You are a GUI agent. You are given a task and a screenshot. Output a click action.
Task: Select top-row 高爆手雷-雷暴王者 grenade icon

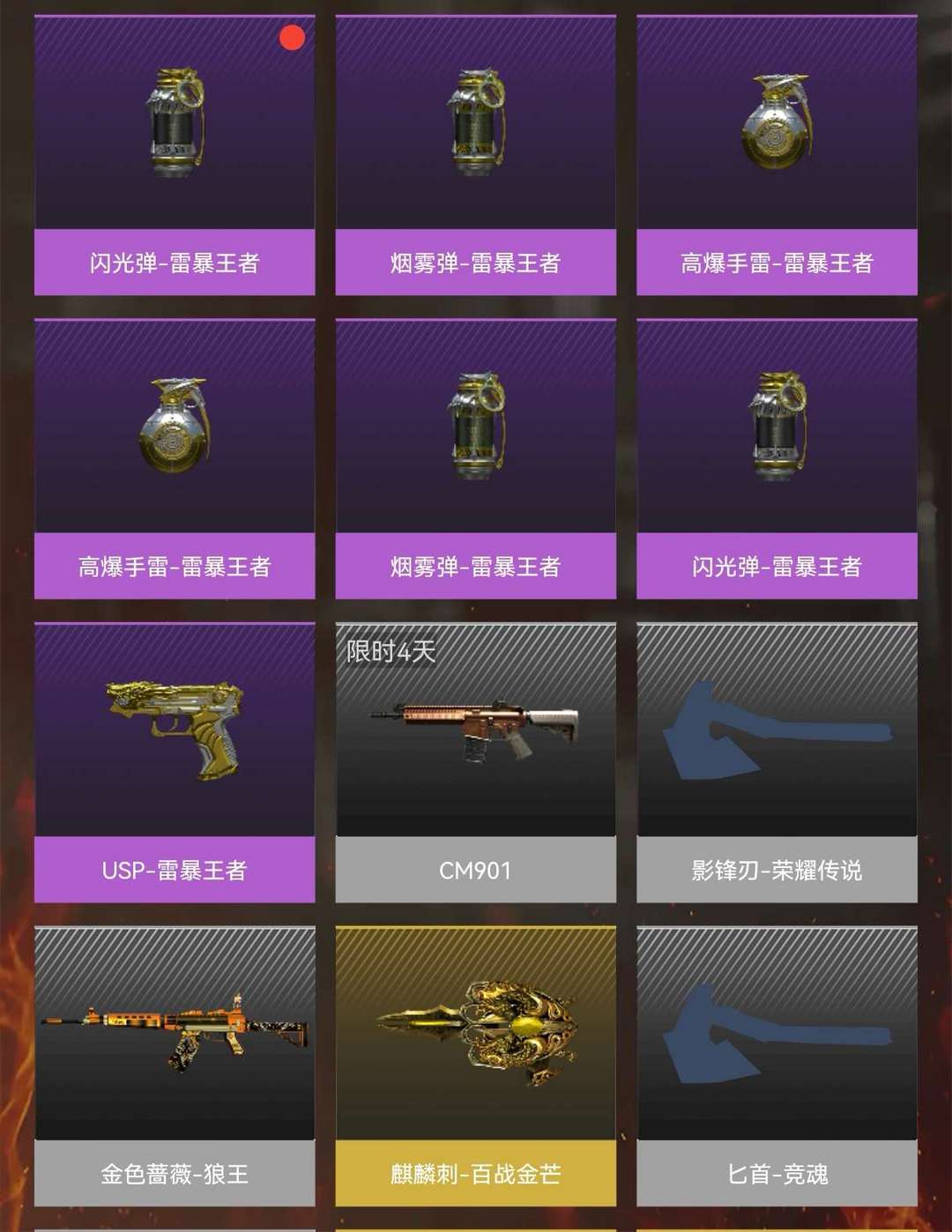(x=777, y=121)
